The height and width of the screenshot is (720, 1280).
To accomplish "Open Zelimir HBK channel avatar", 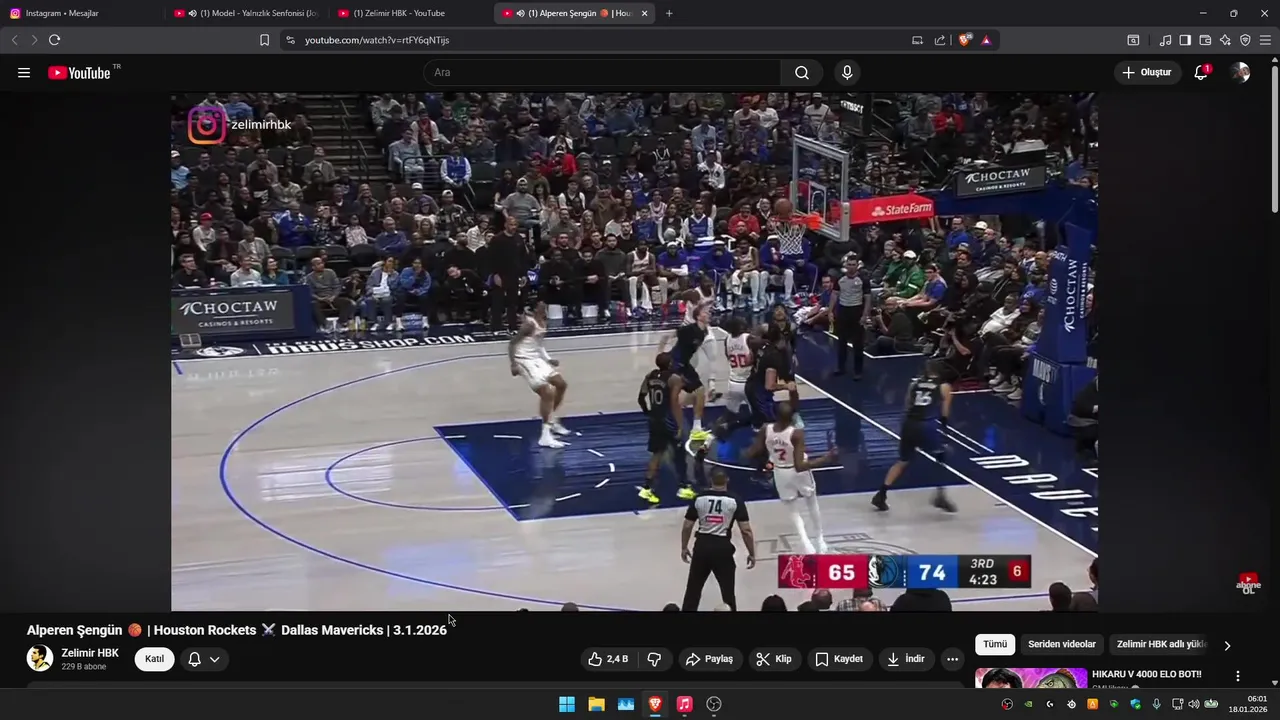I will point(40,658).
